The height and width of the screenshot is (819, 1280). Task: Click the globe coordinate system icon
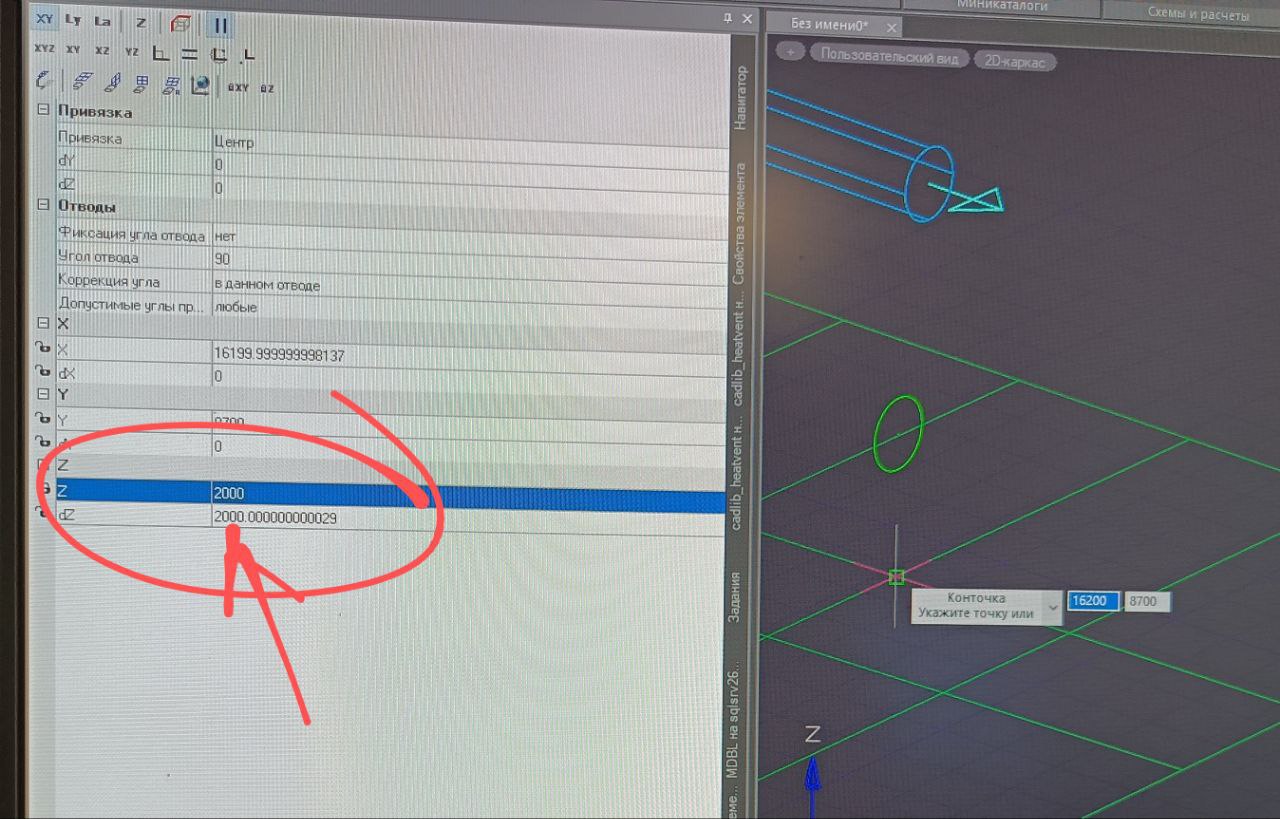(200, 86)
